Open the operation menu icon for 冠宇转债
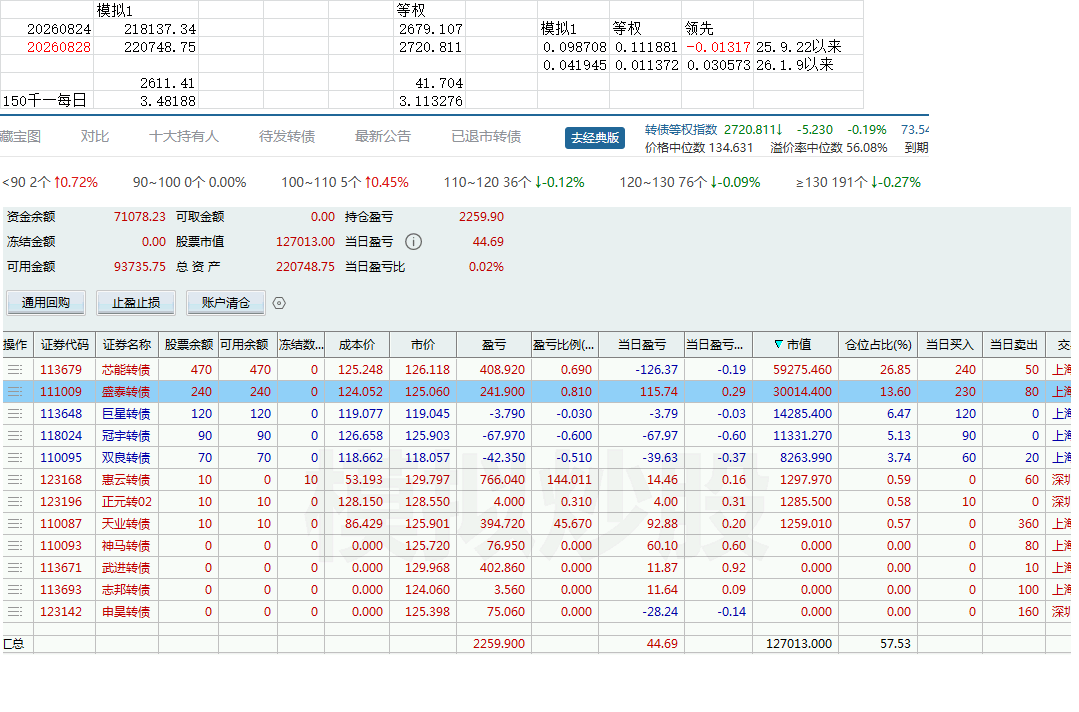The image size is (1079, 712). [x=14, y=436]
